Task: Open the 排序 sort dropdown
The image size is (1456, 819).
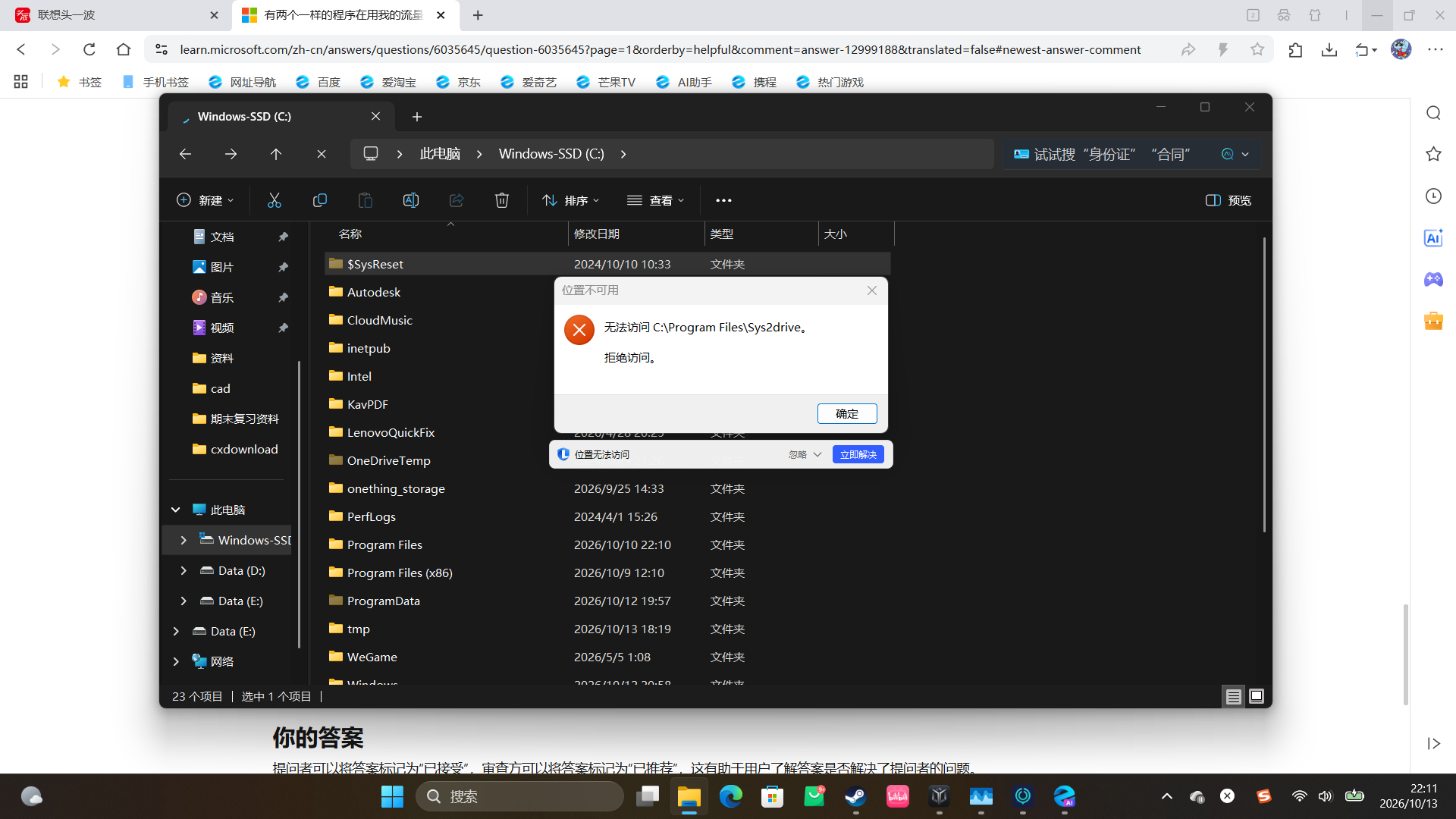Action: [571, 200]
